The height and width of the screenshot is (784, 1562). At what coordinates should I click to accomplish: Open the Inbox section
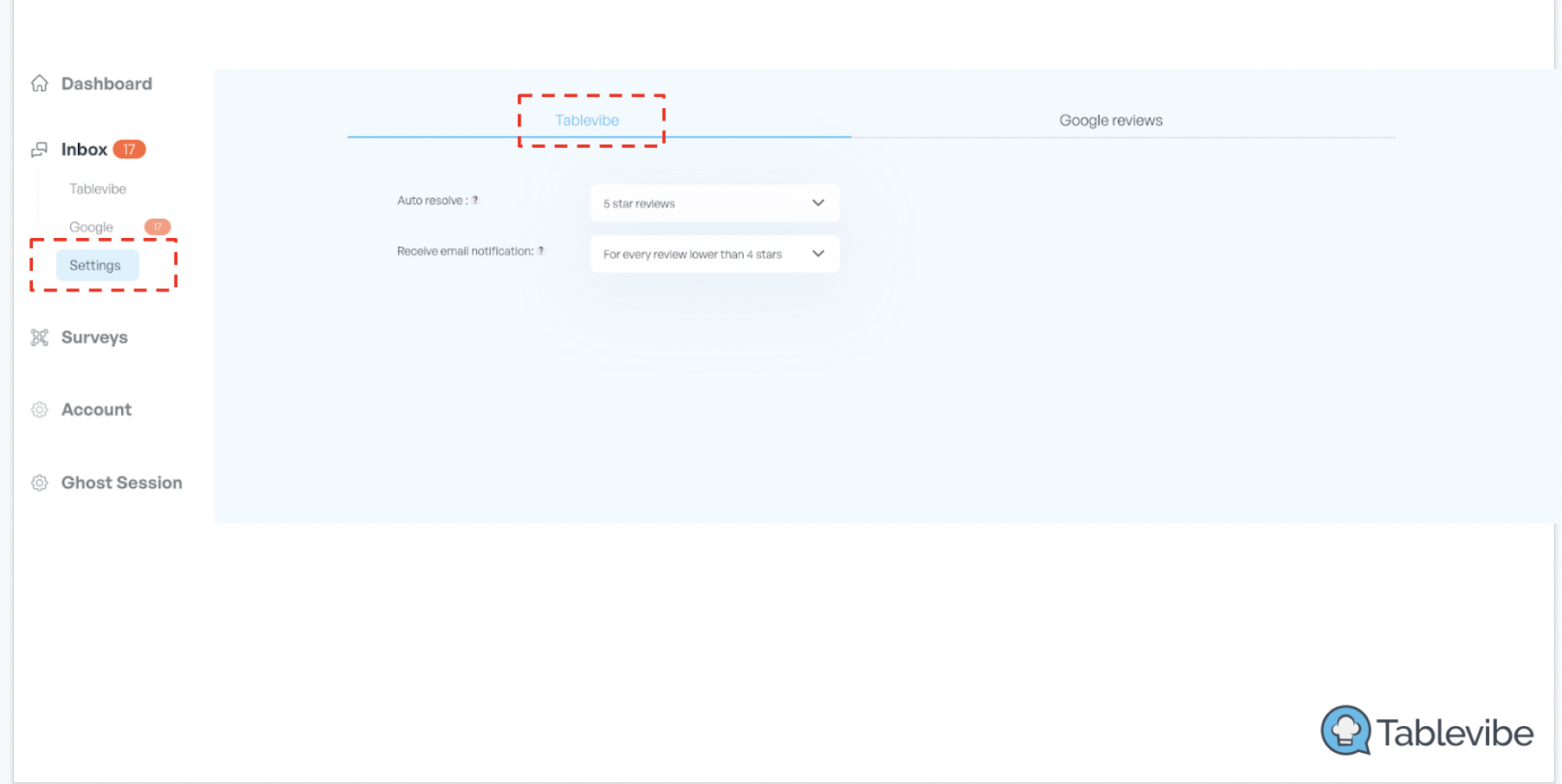[84, 150]
